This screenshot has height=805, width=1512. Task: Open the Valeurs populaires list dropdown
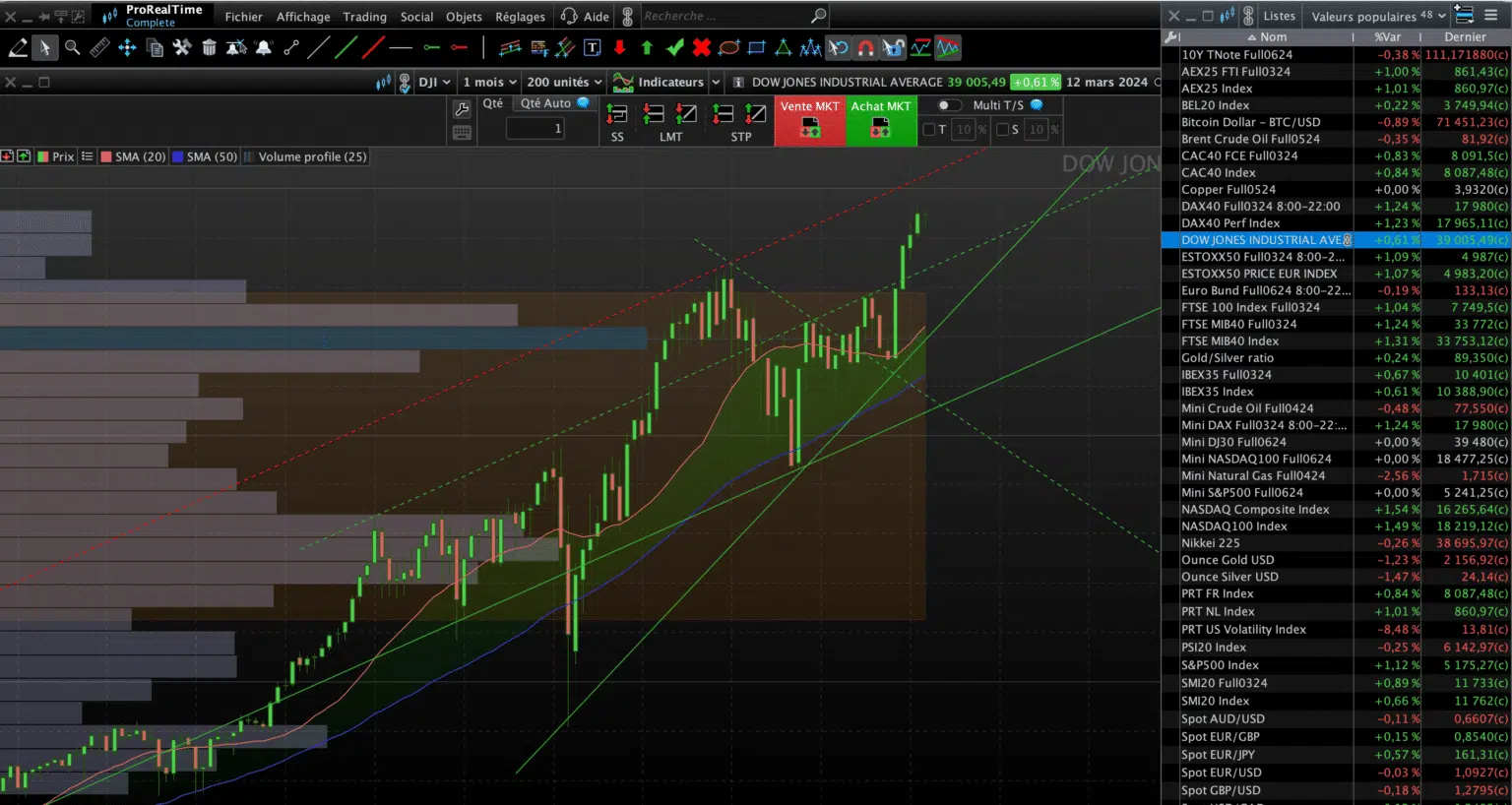tap(1378, 16)
